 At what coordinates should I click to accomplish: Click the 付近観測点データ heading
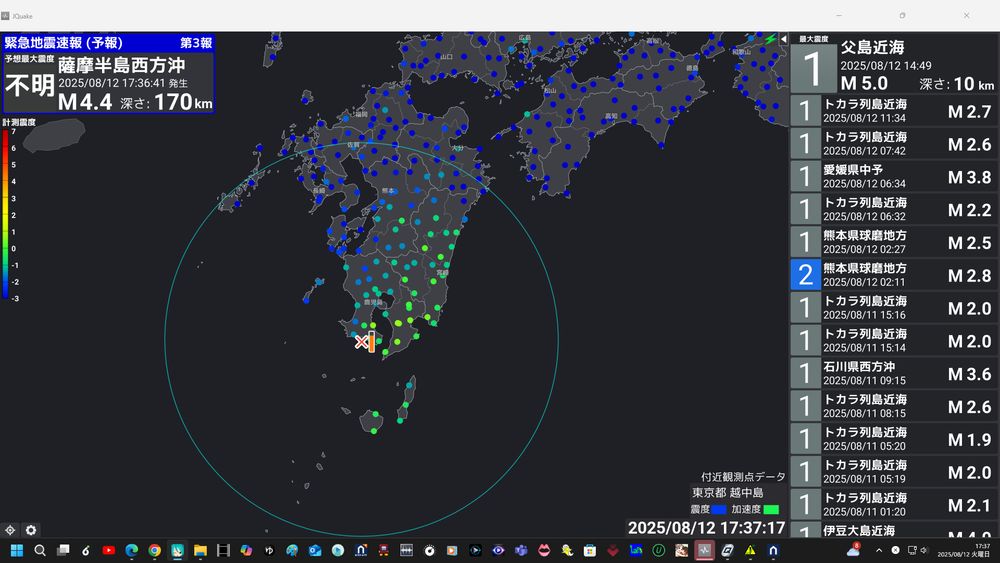[743, 476]
